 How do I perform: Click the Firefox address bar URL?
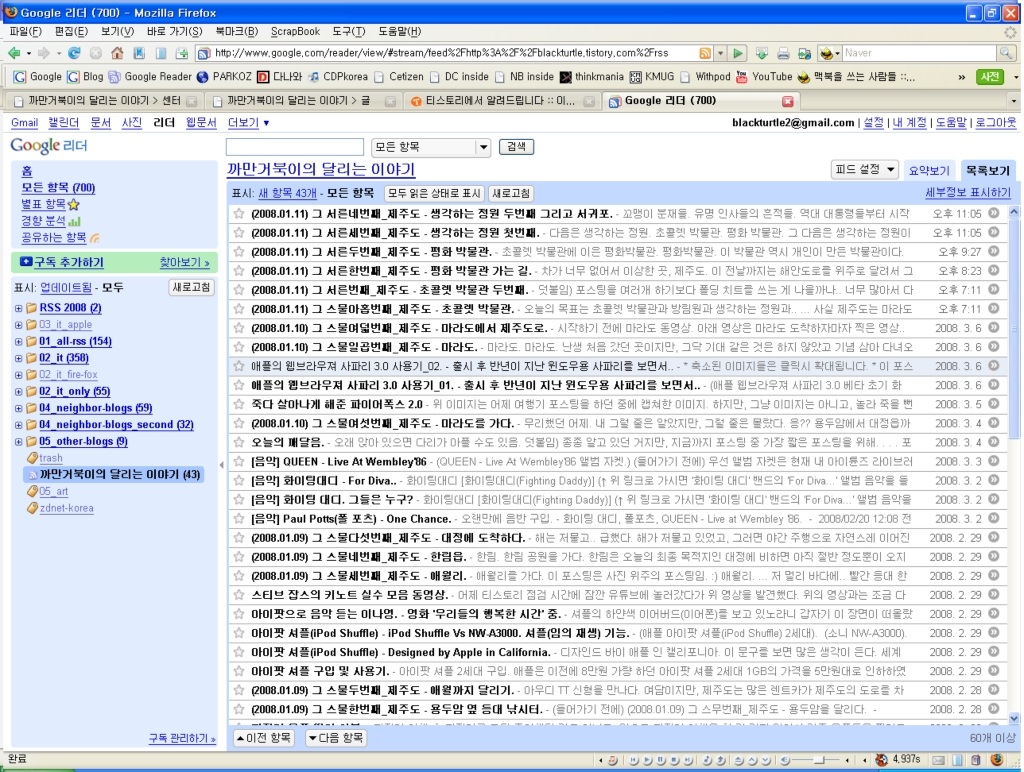pyautogui.click(x=441, y=53)
